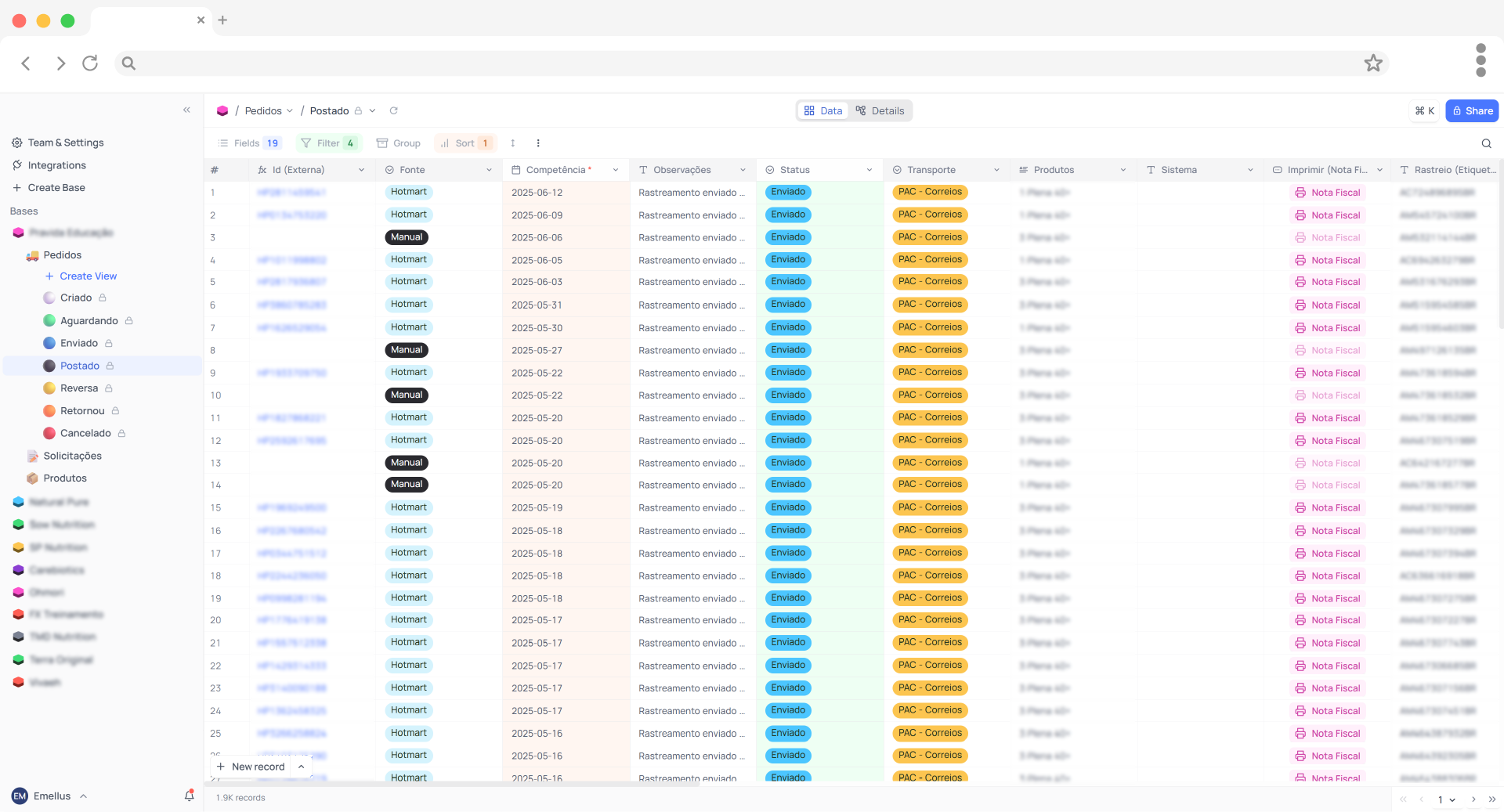Print Nota Fiscal for row 1
Viewport: 1504px width, 812px height.
(x=1328, y=193)
